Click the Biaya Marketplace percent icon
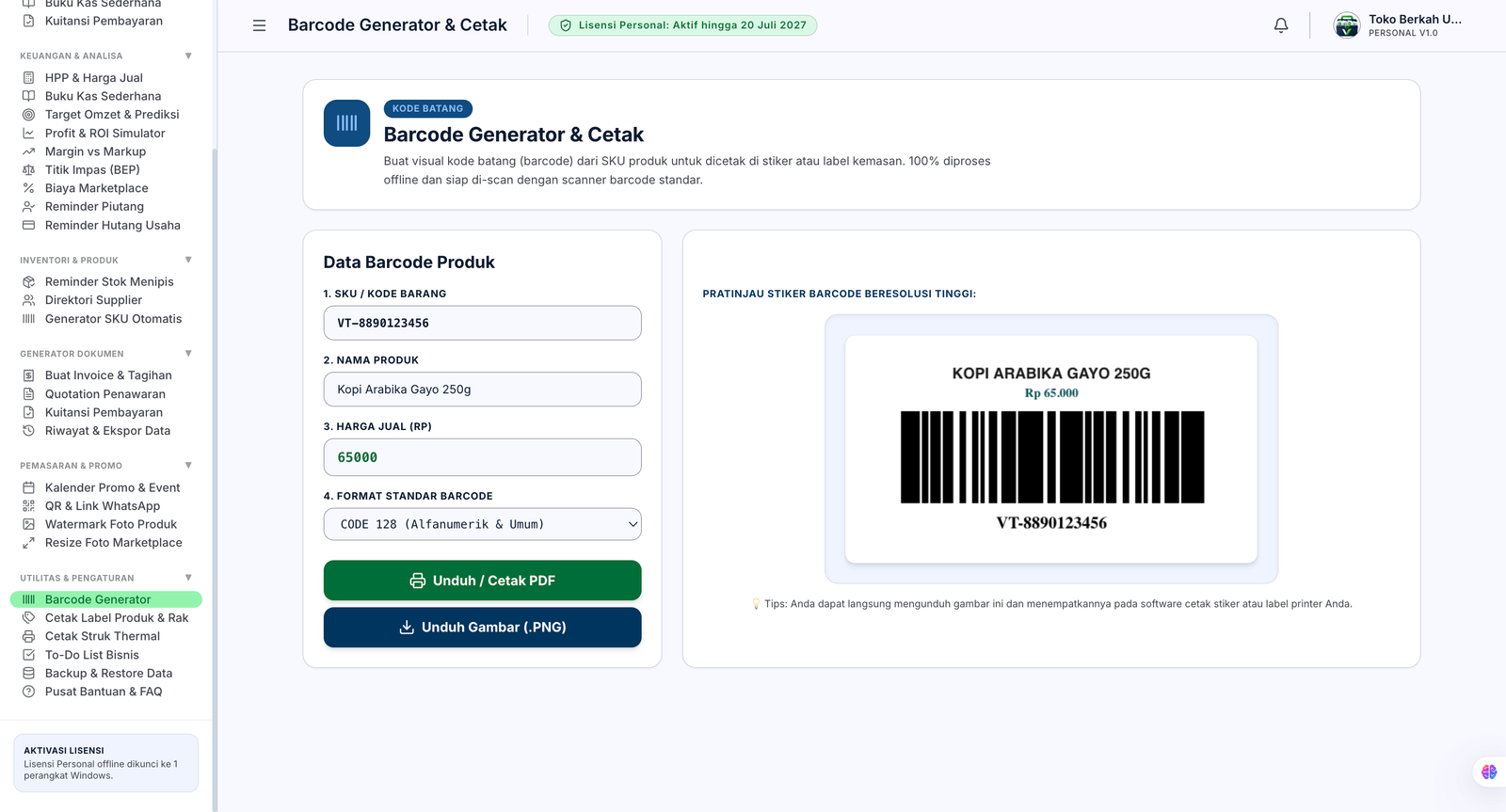This screenshot has width=1506, height=812. [28, 188]
